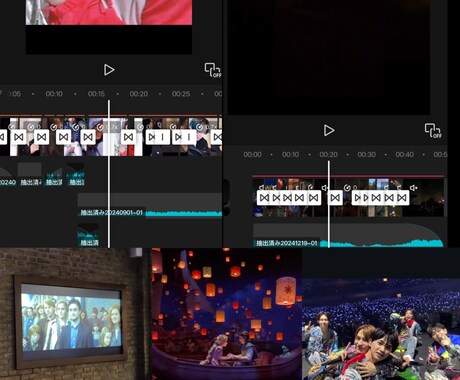
Task: Click the 00:25 mark on left editor ruler
Action: [x=181, y=94]
